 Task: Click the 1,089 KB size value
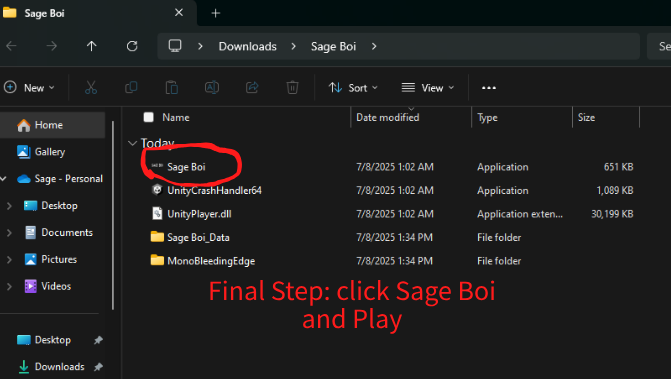(615, 190)
